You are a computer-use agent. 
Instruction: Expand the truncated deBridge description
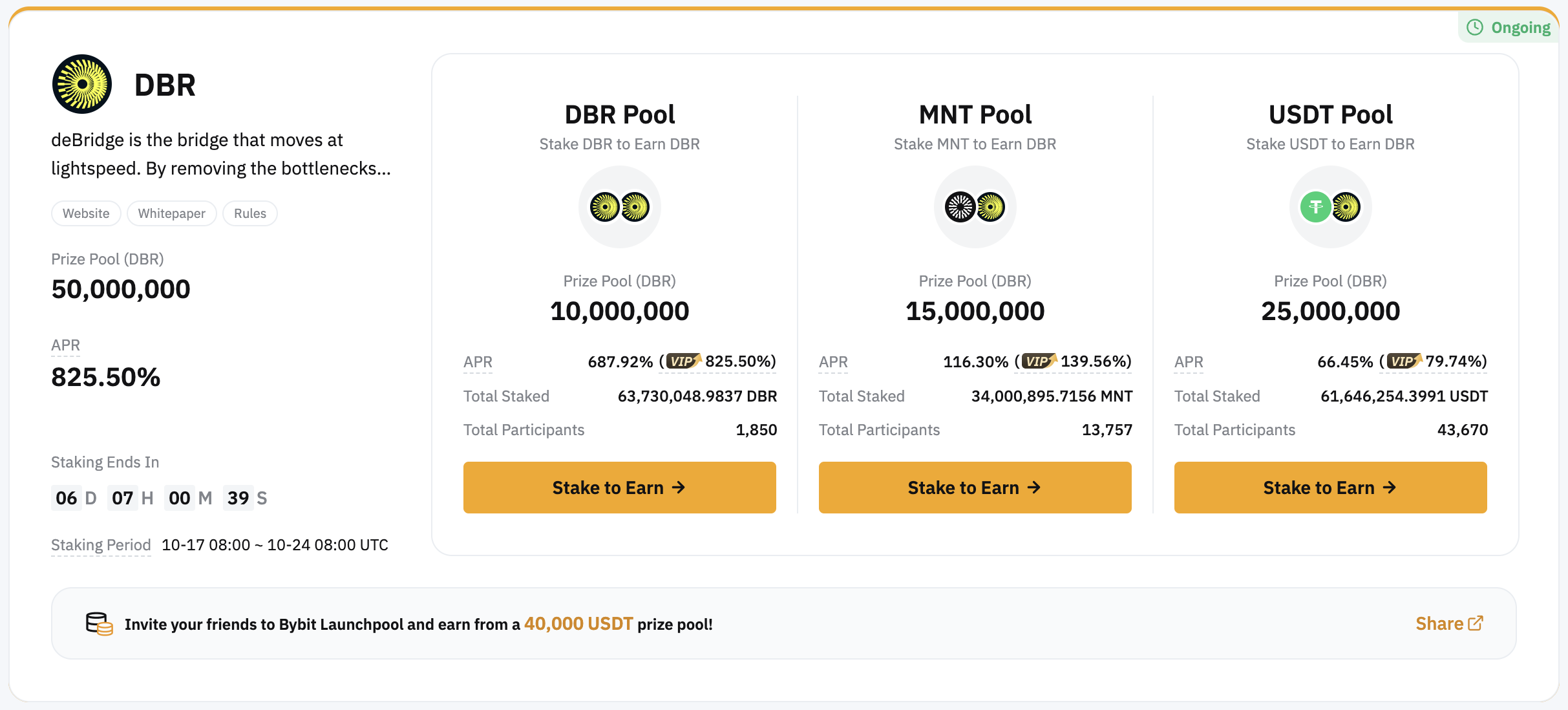221,155
